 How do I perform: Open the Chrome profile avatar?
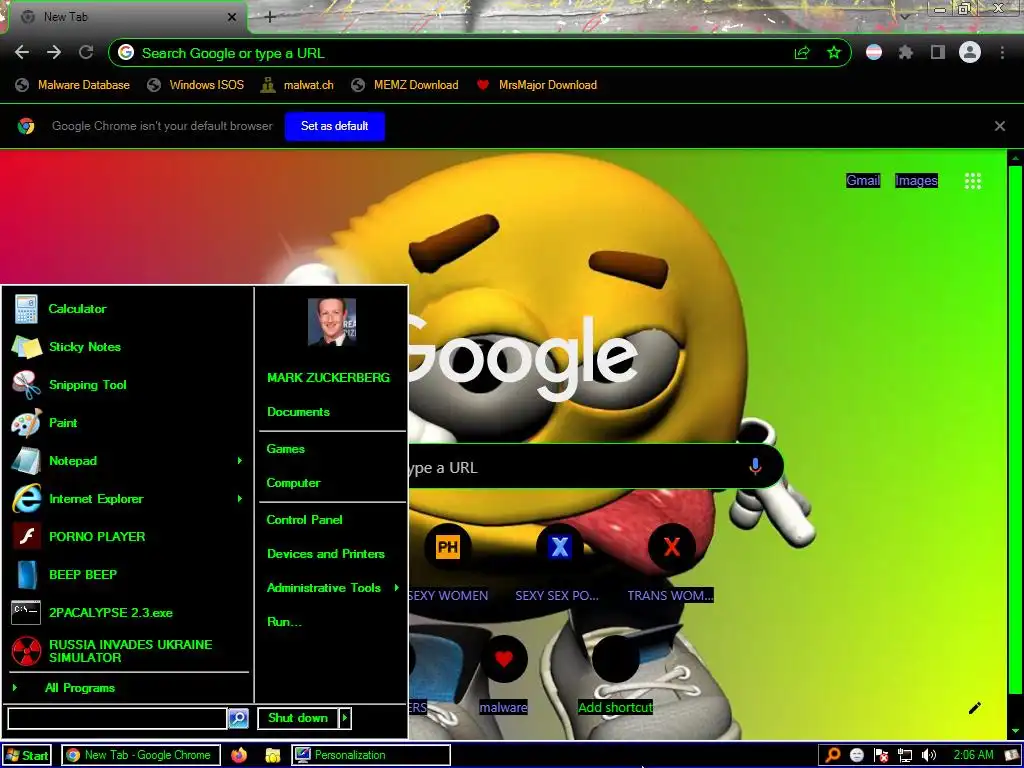[970, 52]
